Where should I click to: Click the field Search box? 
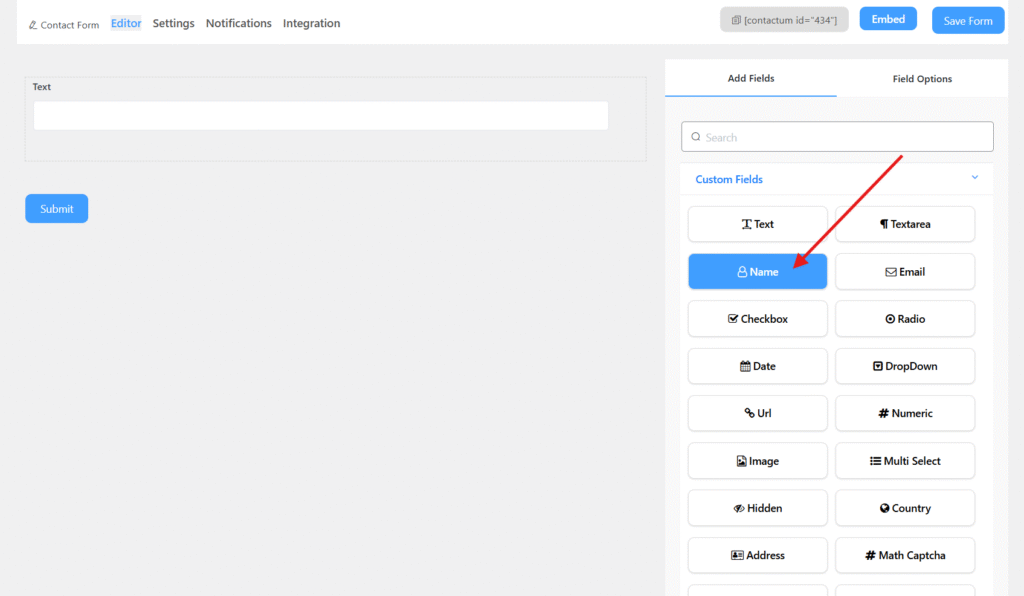pyautogui.click(x=837, y=137)
